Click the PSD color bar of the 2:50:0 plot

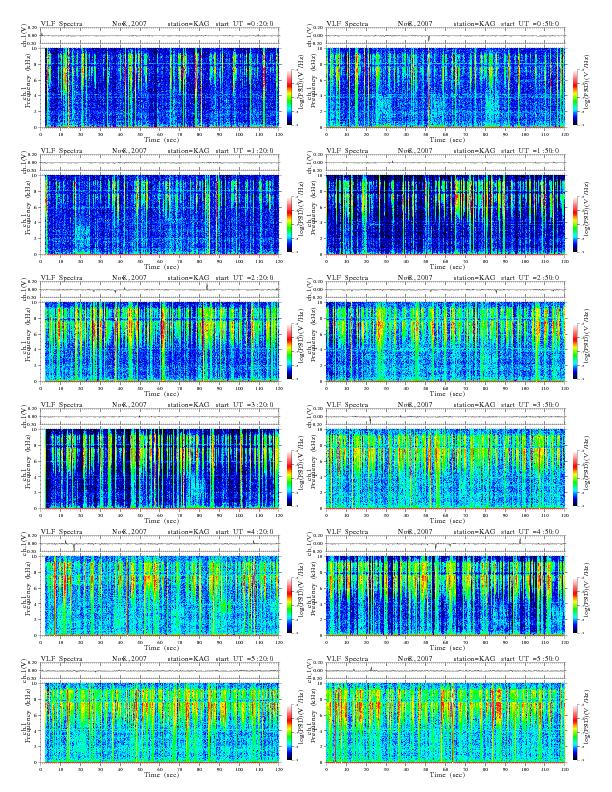(576, 351)
